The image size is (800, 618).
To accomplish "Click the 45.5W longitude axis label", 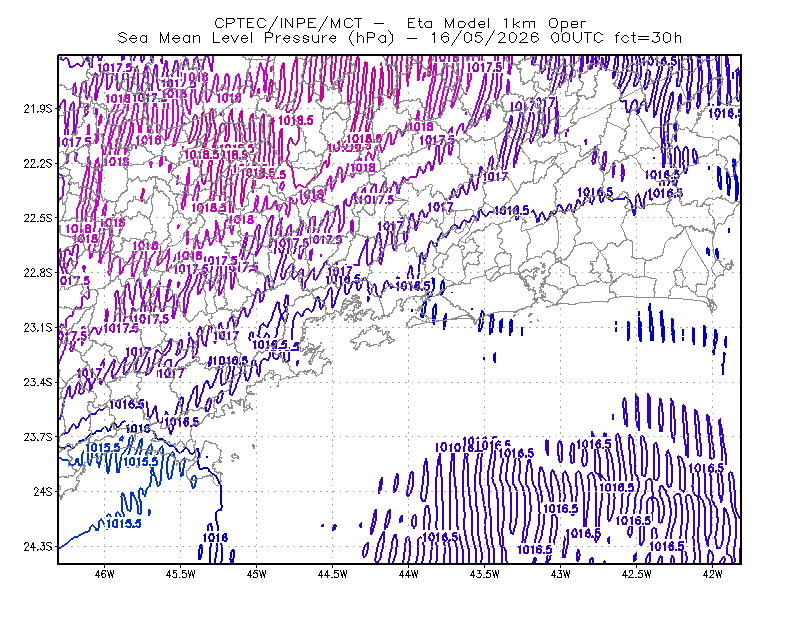I will (x=181, y=574).
